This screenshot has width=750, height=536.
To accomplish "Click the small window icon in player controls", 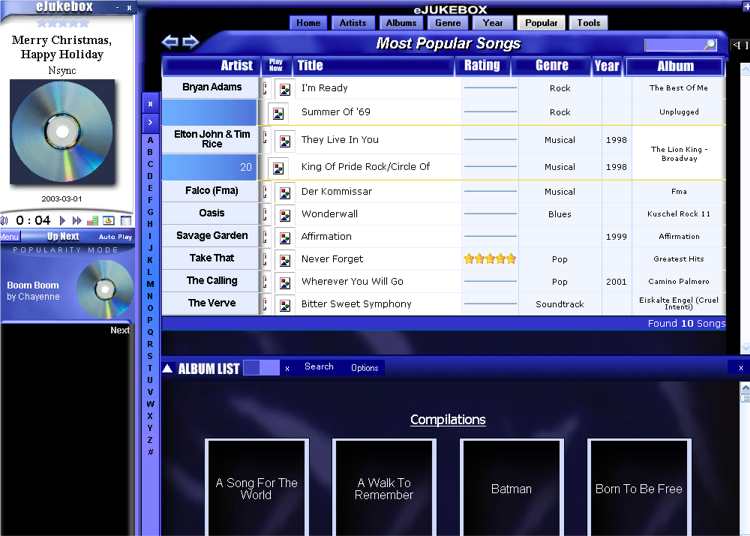I will coord(125,220).
